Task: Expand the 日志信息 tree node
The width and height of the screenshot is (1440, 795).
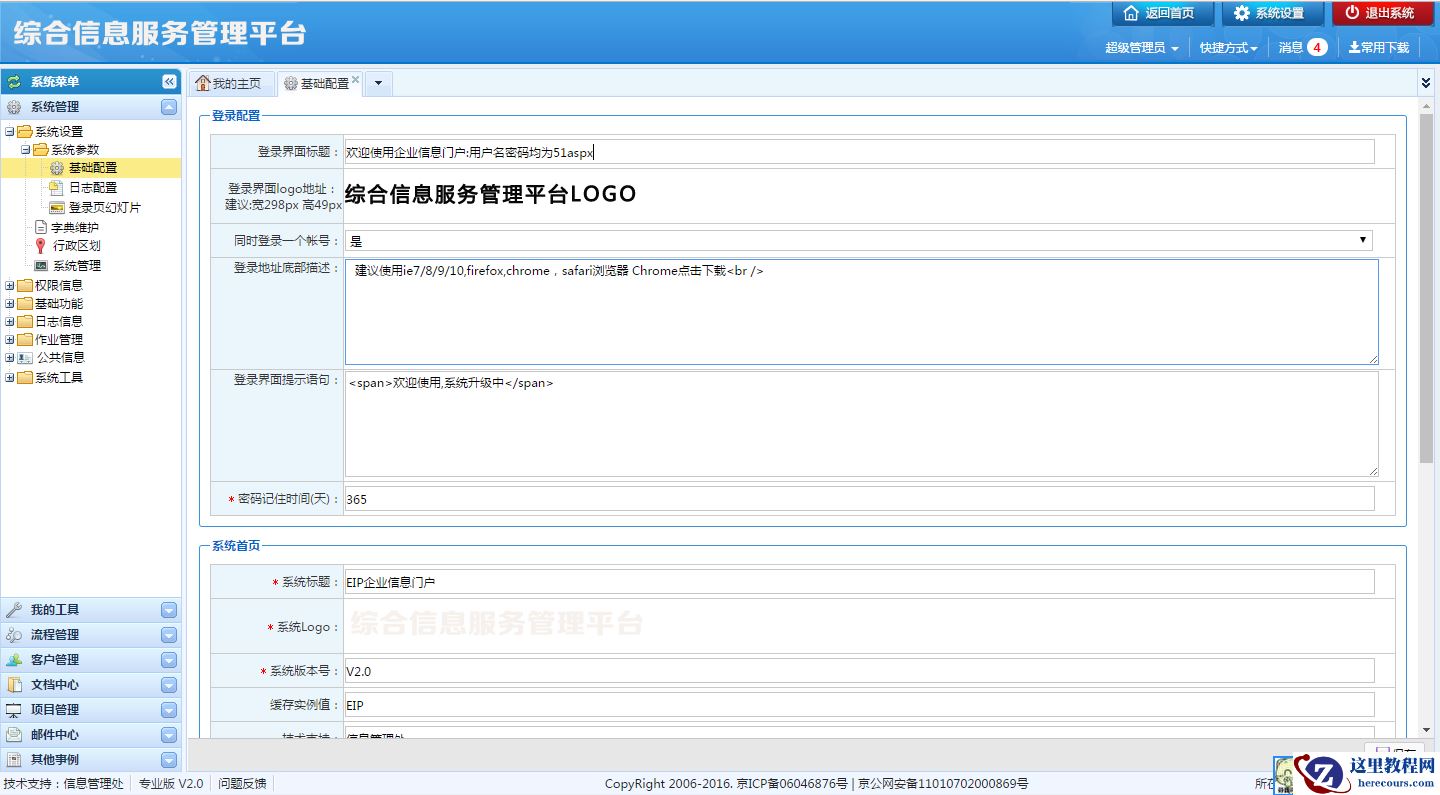Action: pos(10,322)
